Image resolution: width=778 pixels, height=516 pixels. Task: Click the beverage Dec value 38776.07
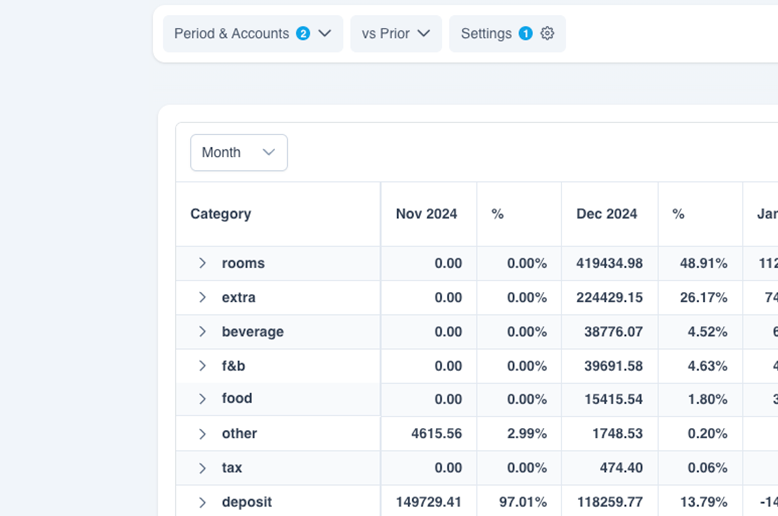[613, 331]
